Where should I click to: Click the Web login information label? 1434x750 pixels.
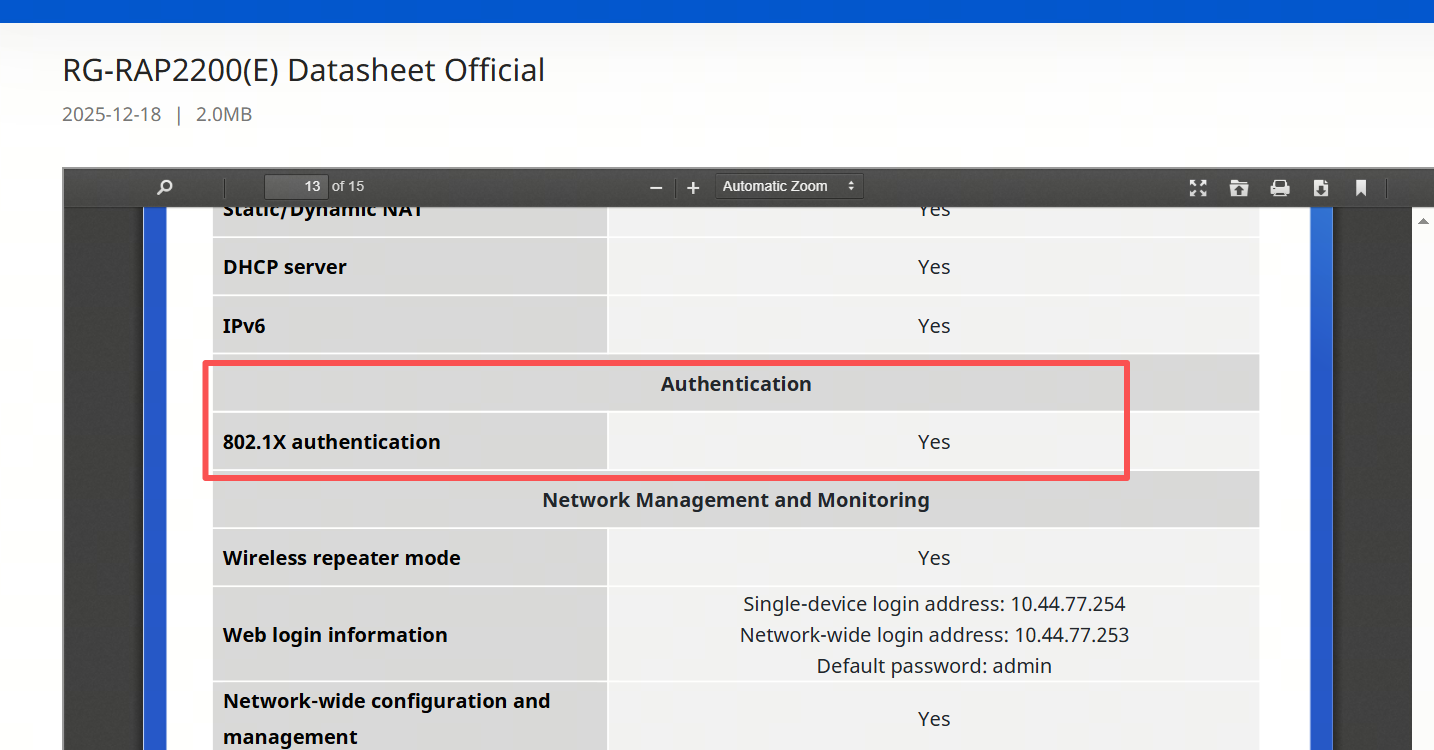pos(335,635)
